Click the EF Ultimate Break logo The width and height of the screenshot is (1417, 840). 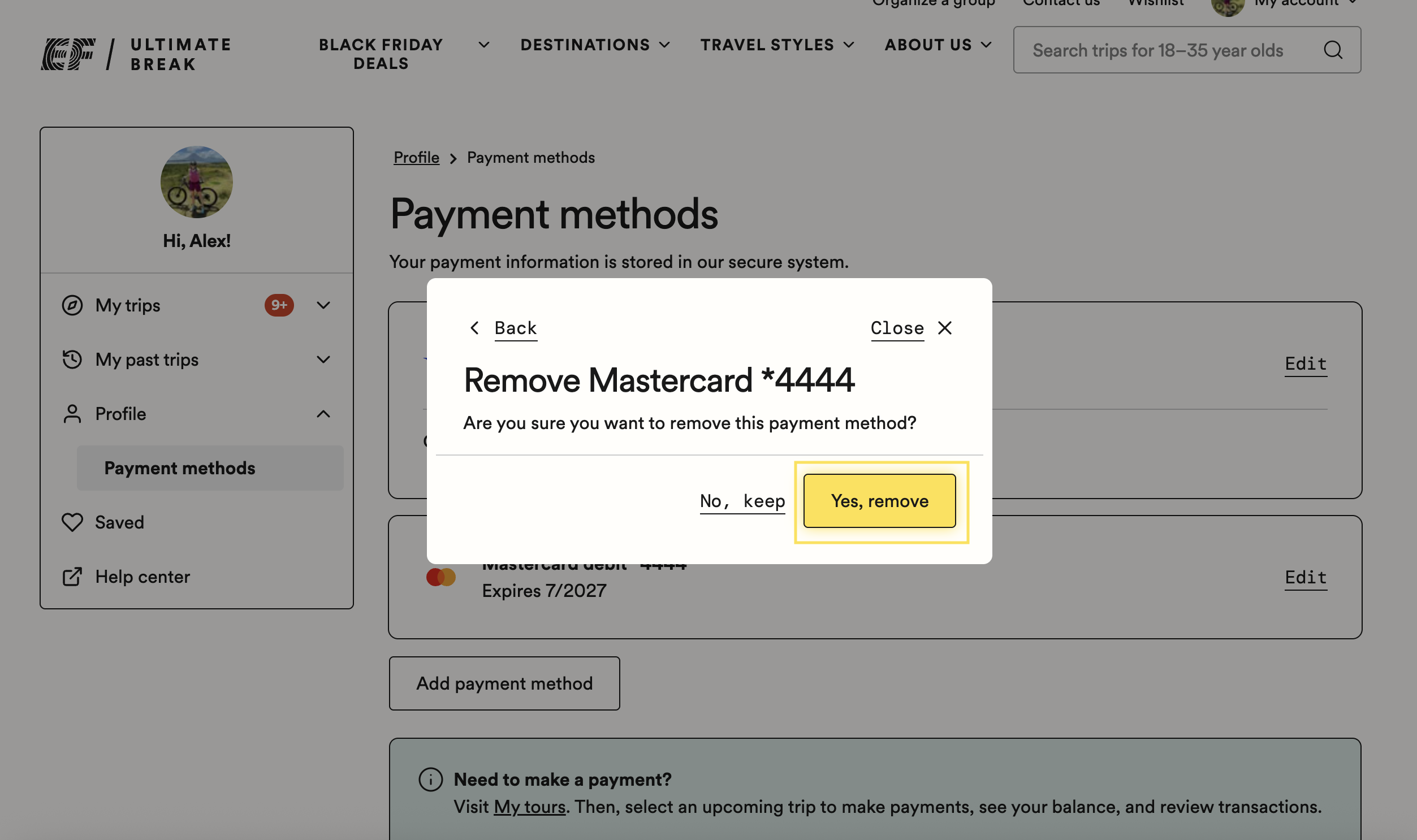coord(136,54)
